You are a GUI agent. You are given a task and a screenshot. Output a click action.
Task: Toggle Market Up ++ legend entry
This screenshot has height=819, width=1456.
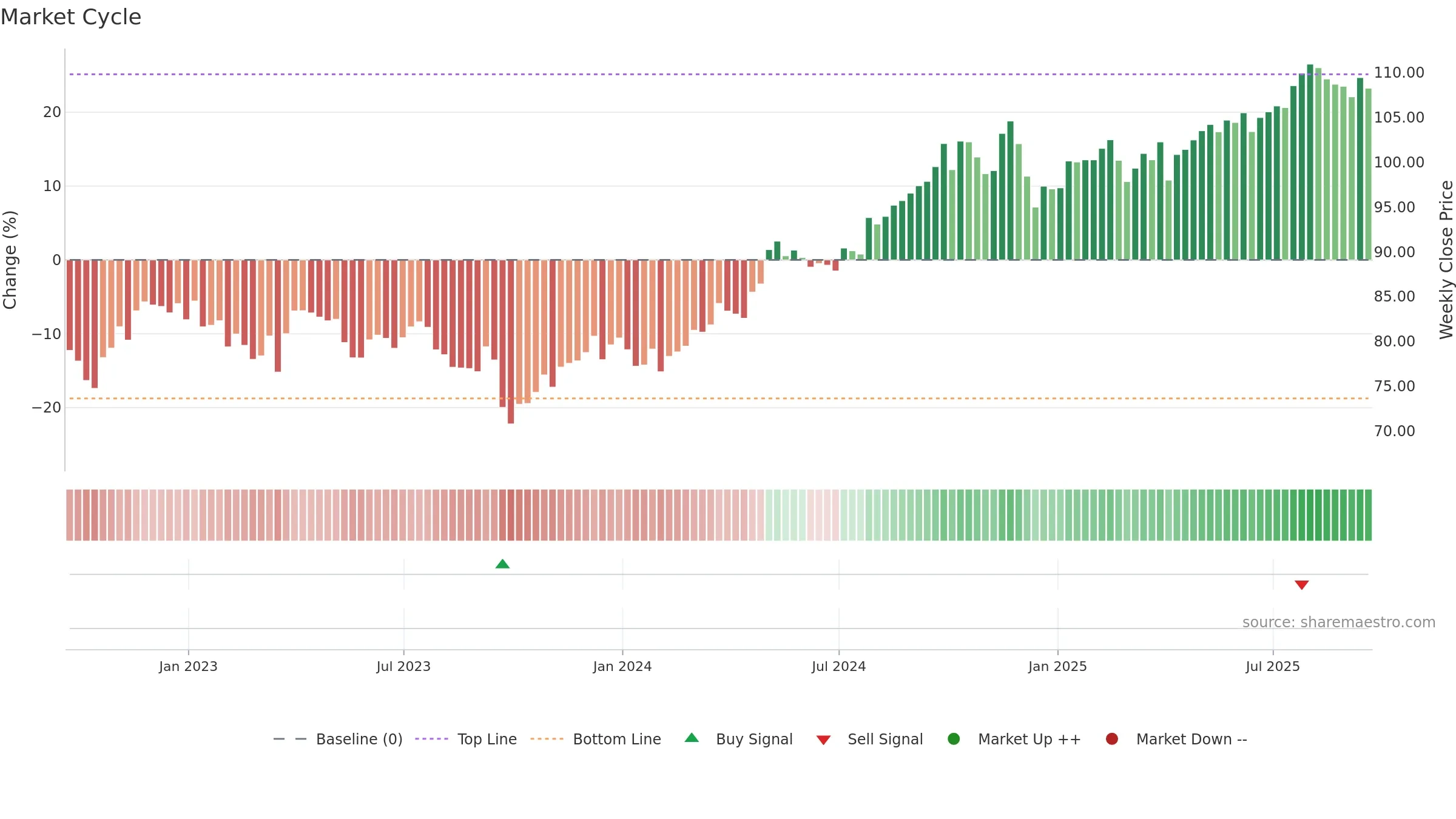coord(1014,739)
